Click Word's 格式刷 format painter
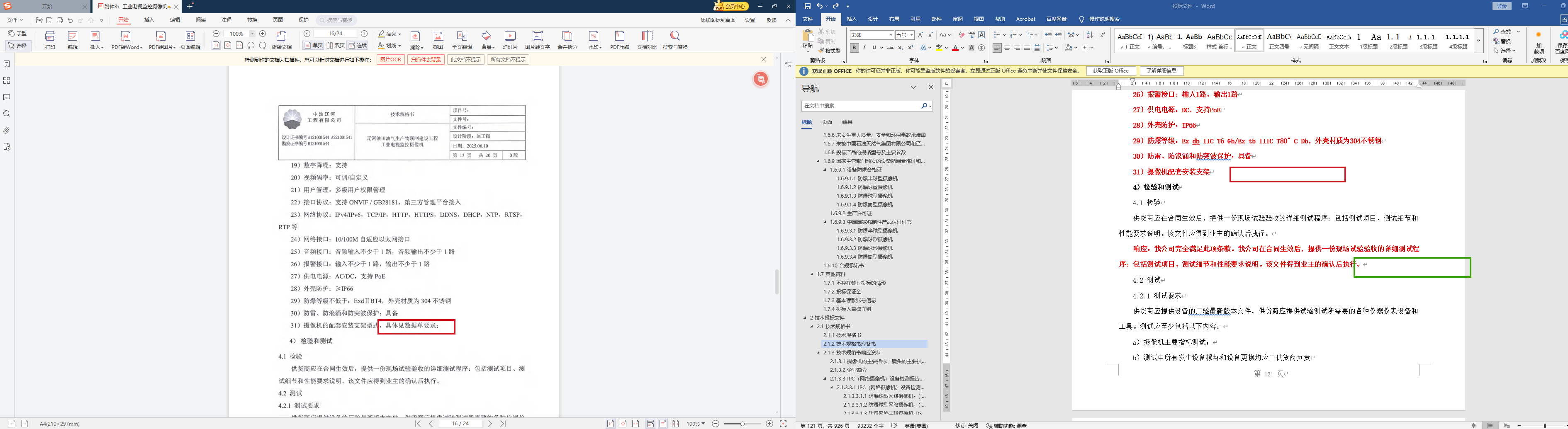The image size is (1568, 429). click(x=829, y=51)
